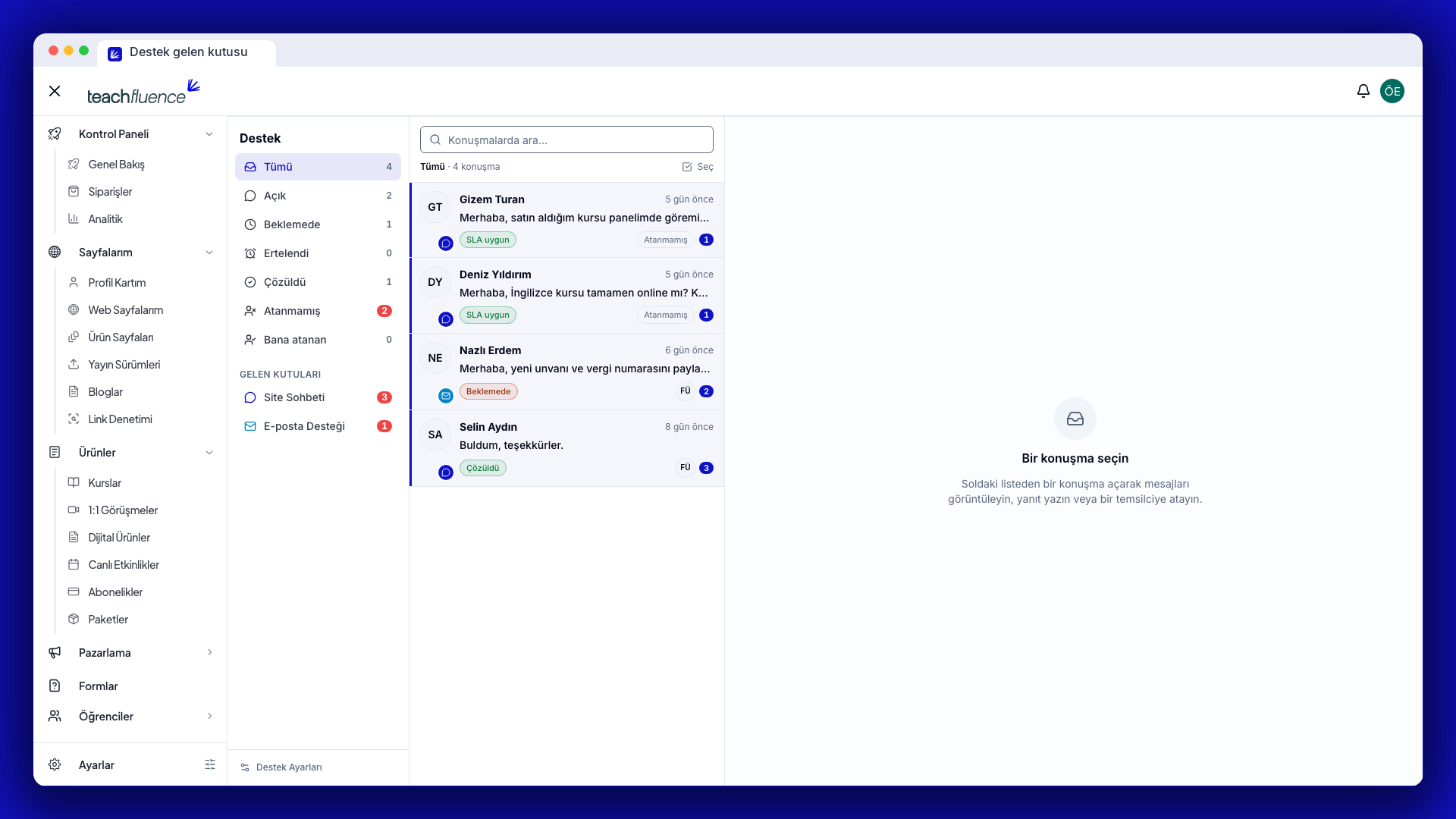The image size is (1456, 819).
Task: Filter by Beklemede conversations
Action: tap(318, 224)
